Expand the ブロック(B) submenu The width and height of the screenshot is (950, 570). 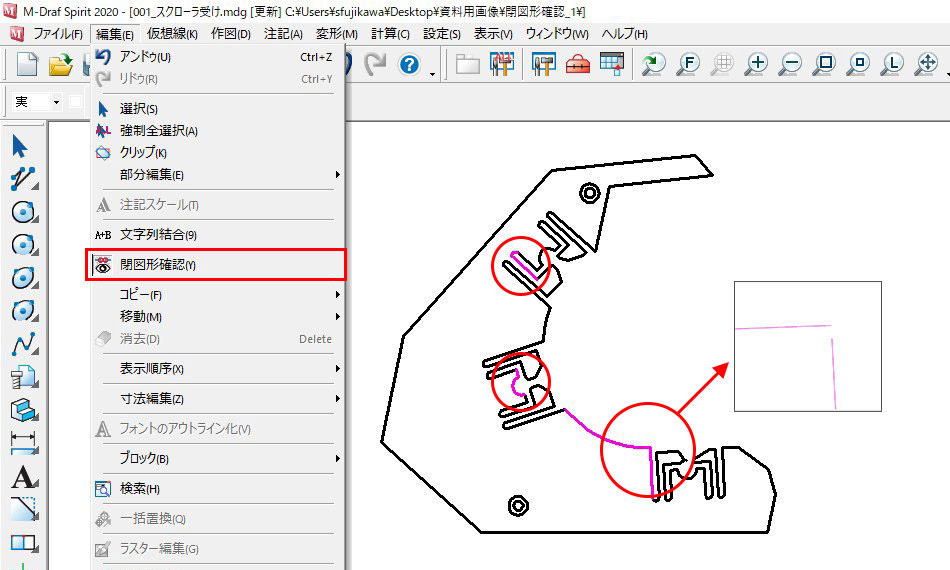(218, 459)
